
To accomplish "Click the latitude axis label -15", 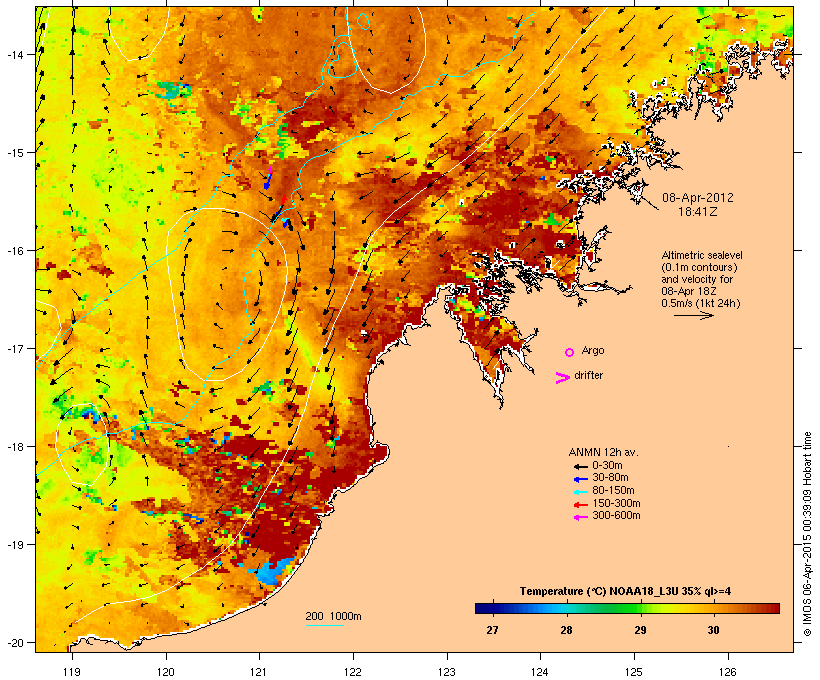I will [14, 153].
